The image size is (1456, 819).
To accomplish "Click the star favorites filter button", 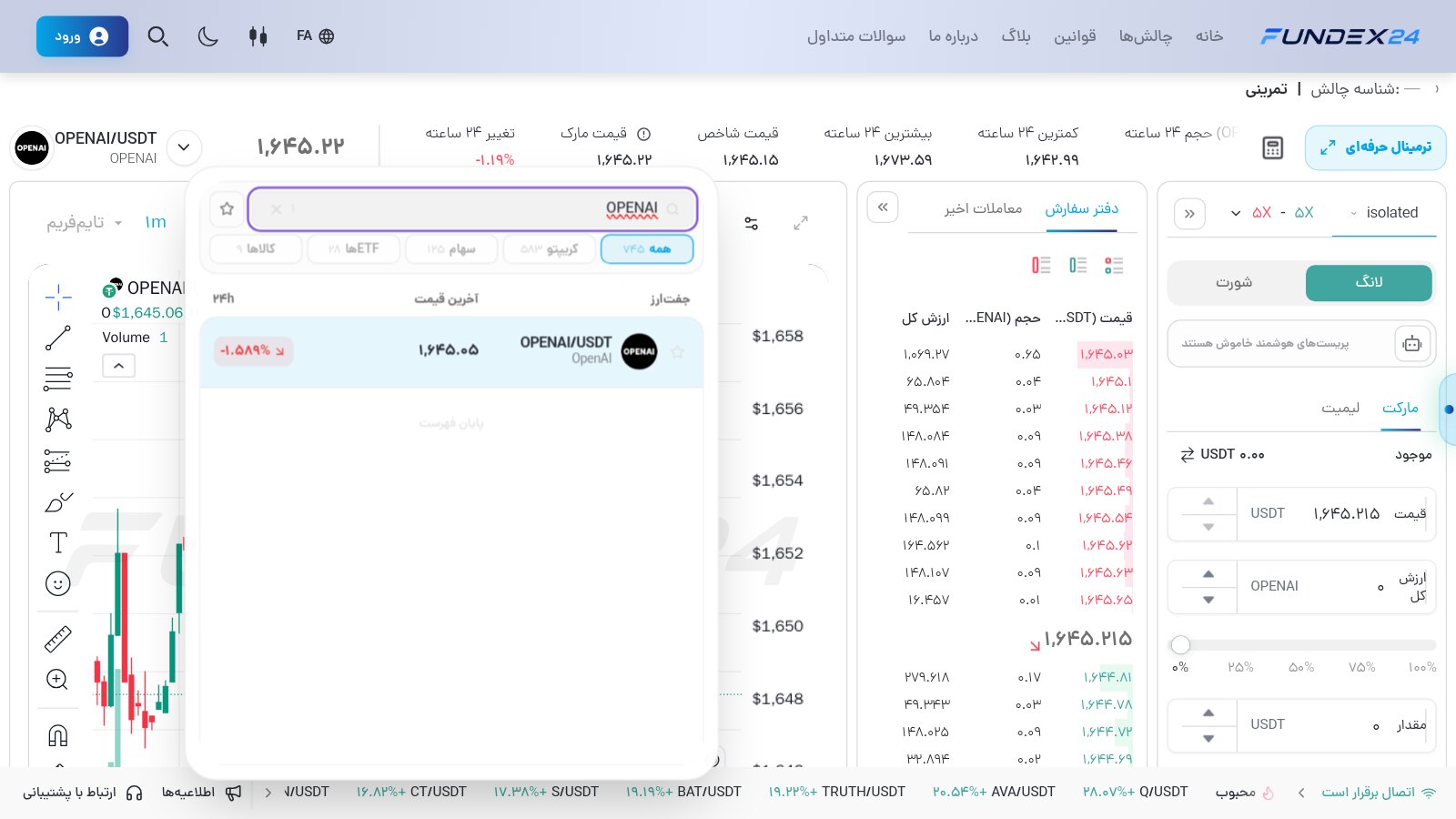I will [227, 209].
